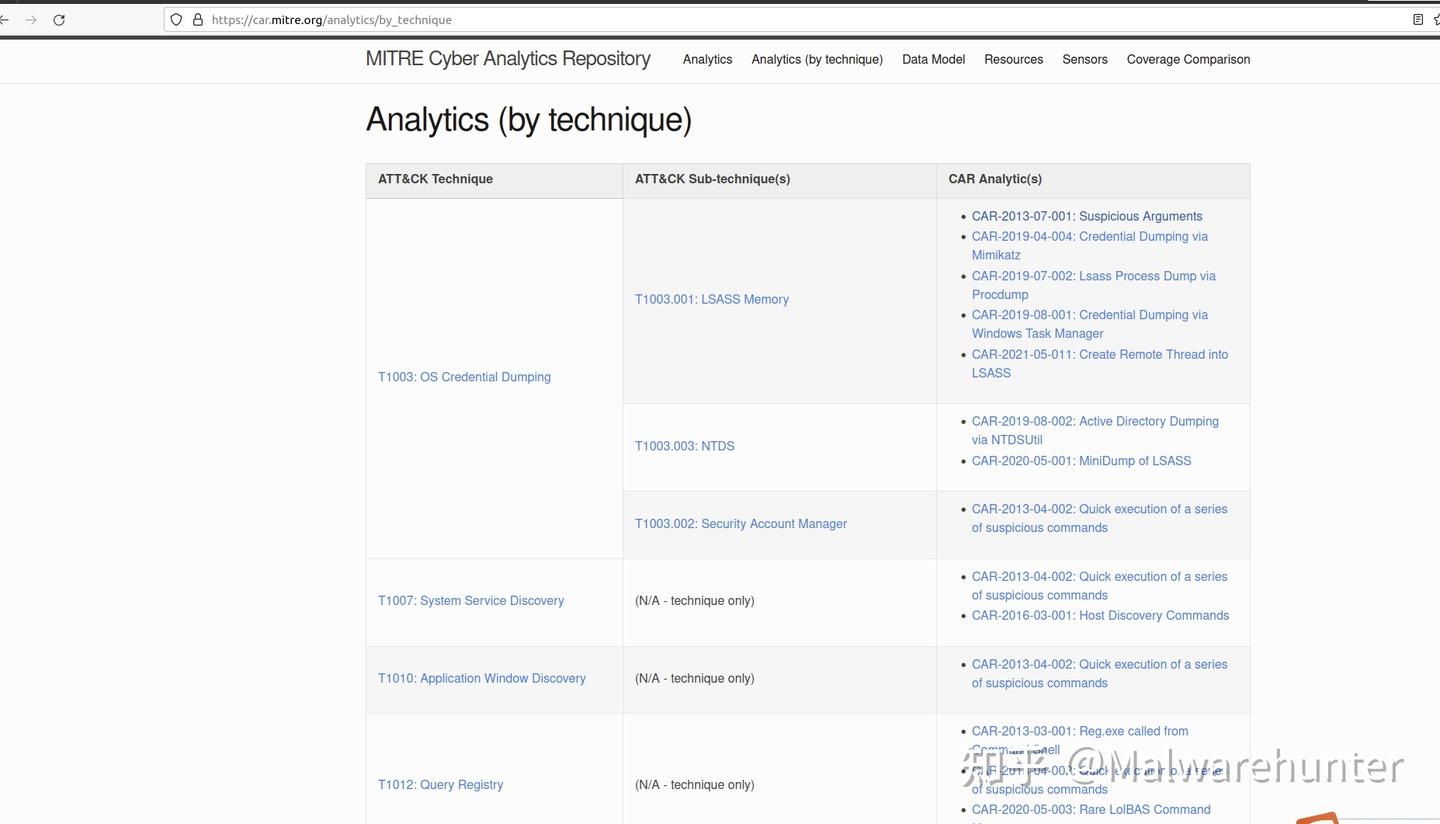Open CAR-2013-04-002 in System Service Discovery row
The height and width of the screenshot is (824, 1440).
(1100, 585)
